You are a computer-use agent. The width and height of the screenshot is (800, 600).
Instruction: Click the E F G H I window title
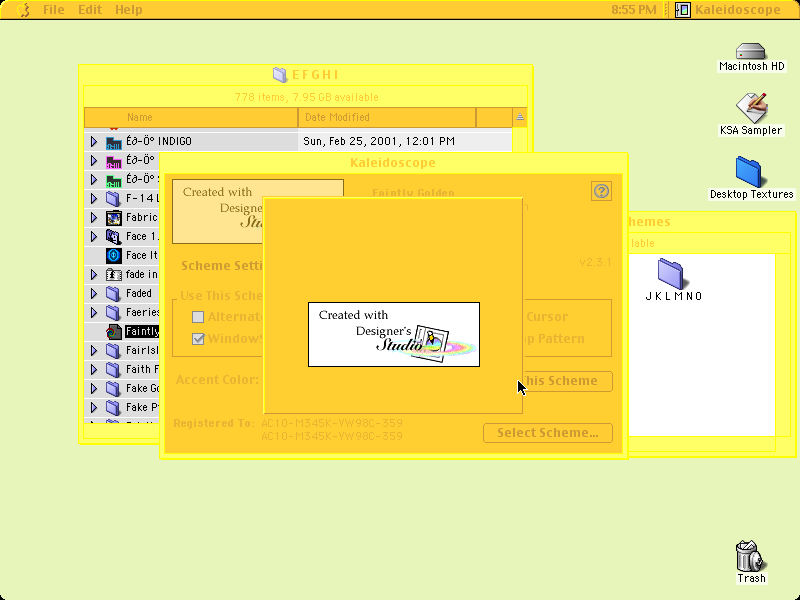[315, 75]
